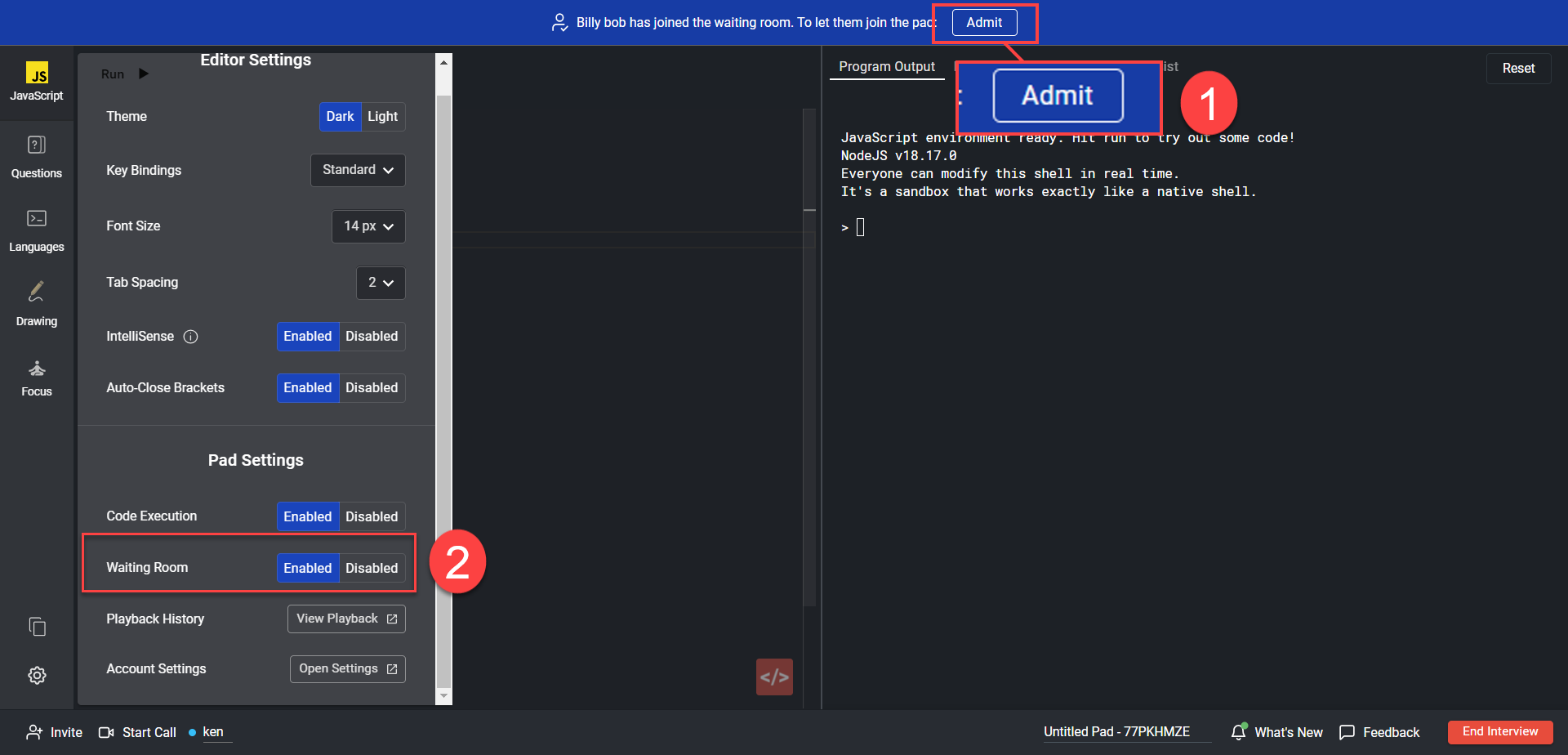Disable the Waiting Room setting
The height and width of the screenshot is (755, 1568).
pos(372,568)
